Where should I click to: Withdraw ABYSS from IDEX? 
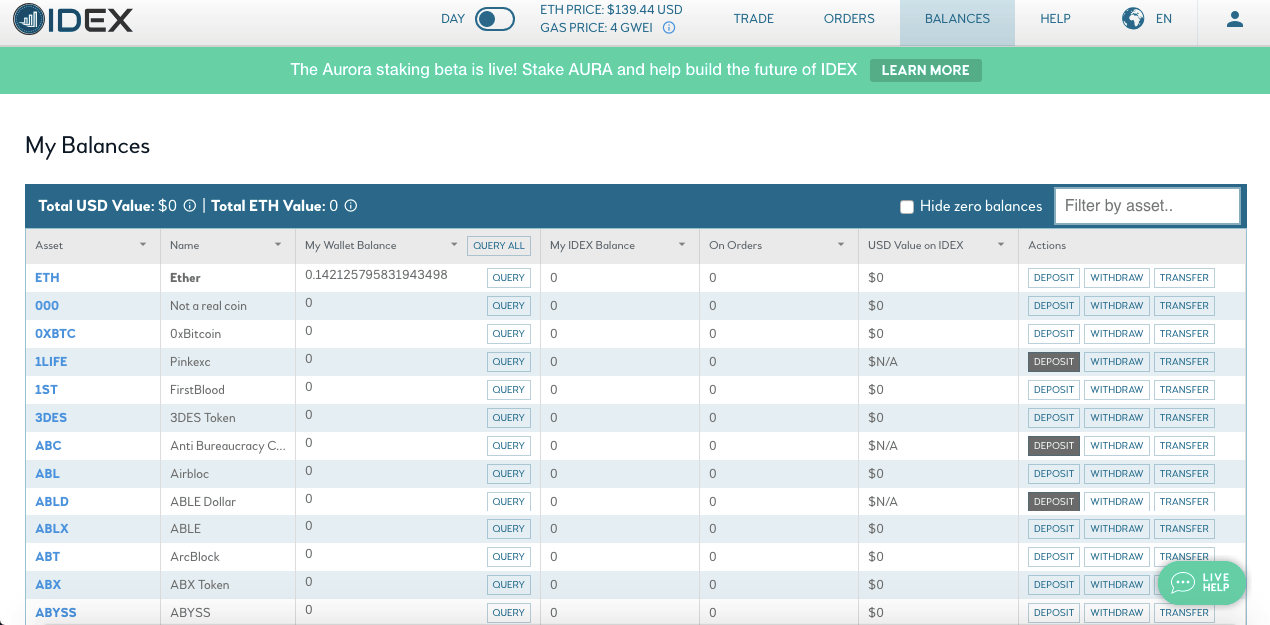tap(1117, 613)
